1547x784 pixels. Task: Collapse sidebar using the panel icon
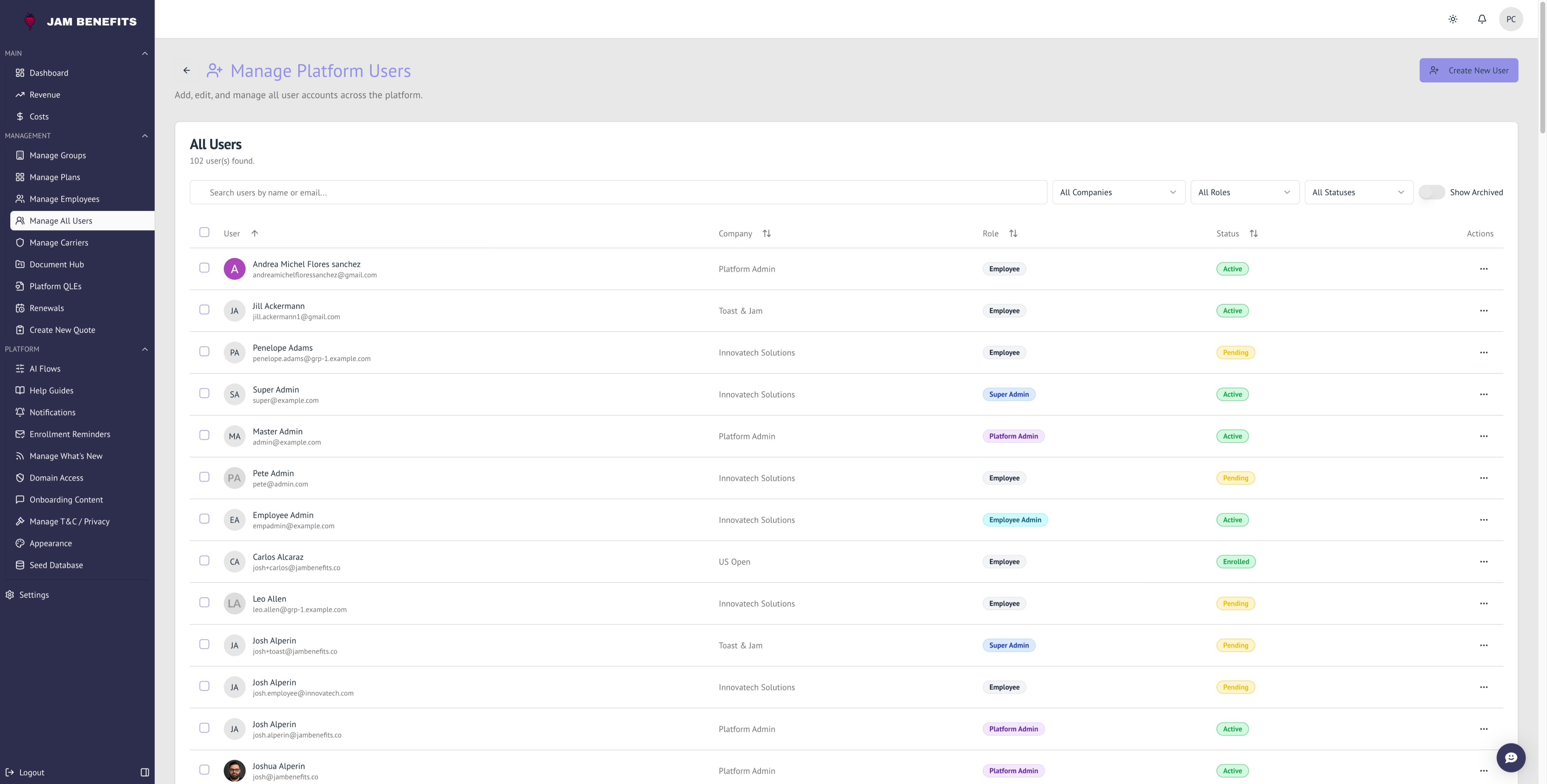tap(145, 772)
